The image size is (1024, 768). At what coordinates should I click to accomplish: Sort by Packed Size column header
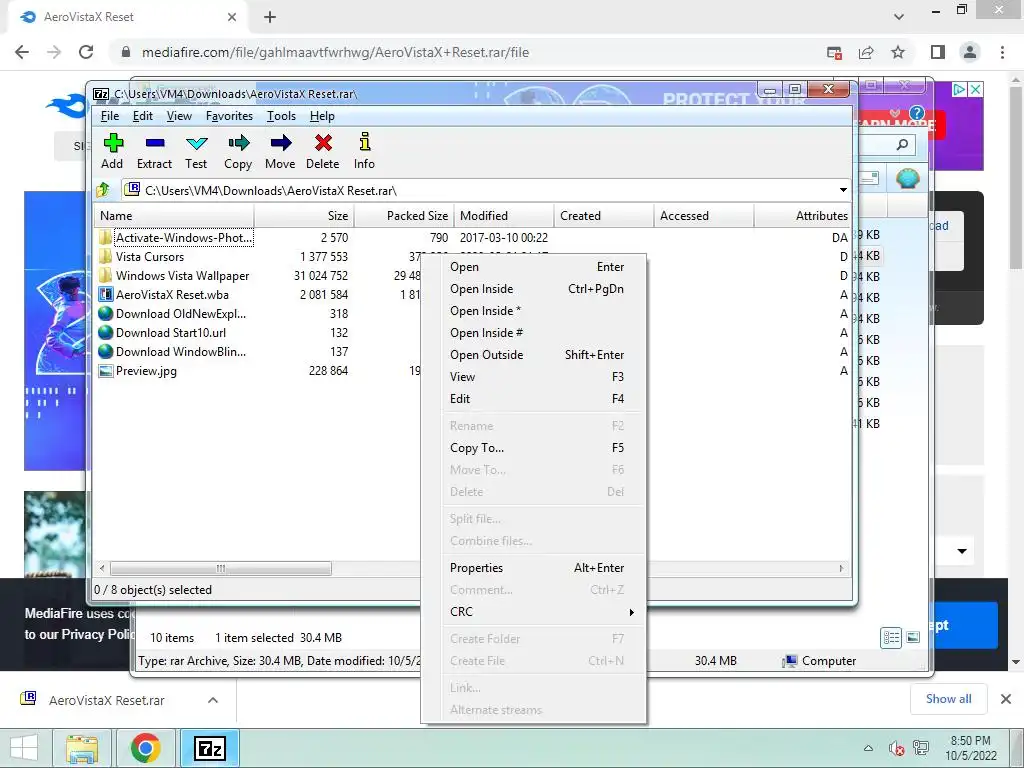(x=404, y=216)
